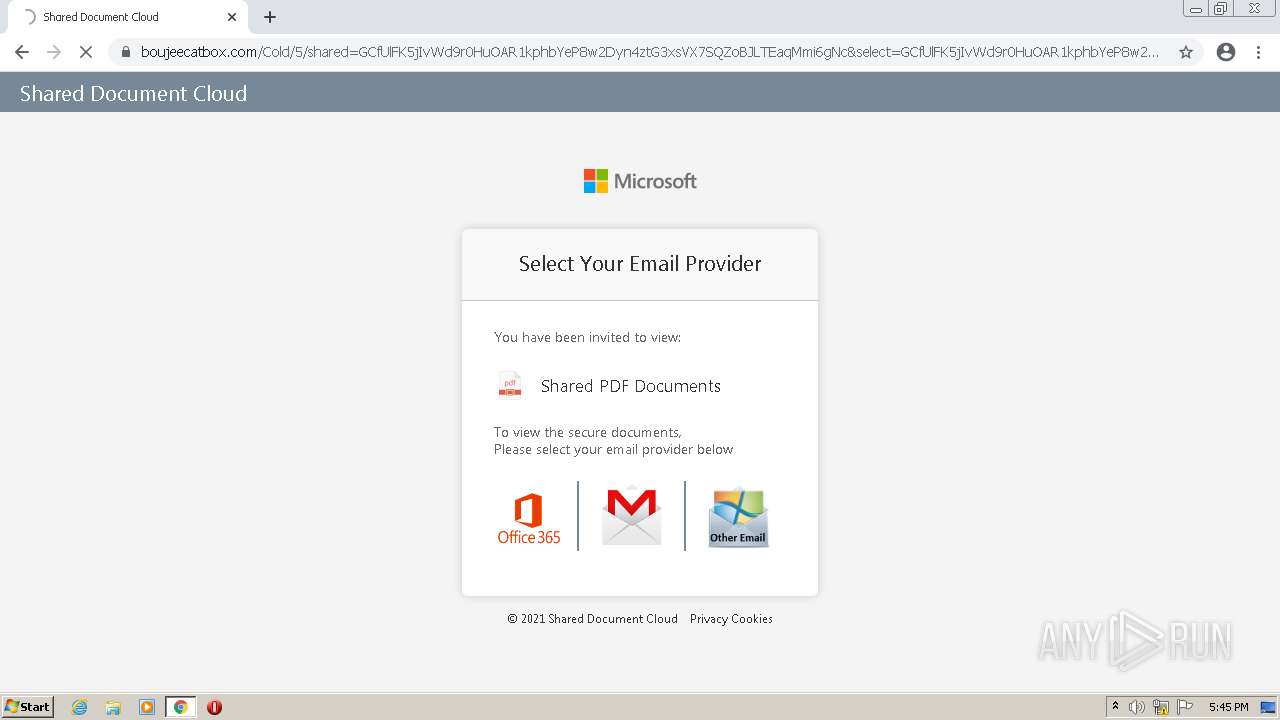Open the volume speaker tray icon
This screenshot has width=1280, height=720.
pos(1137,707)
